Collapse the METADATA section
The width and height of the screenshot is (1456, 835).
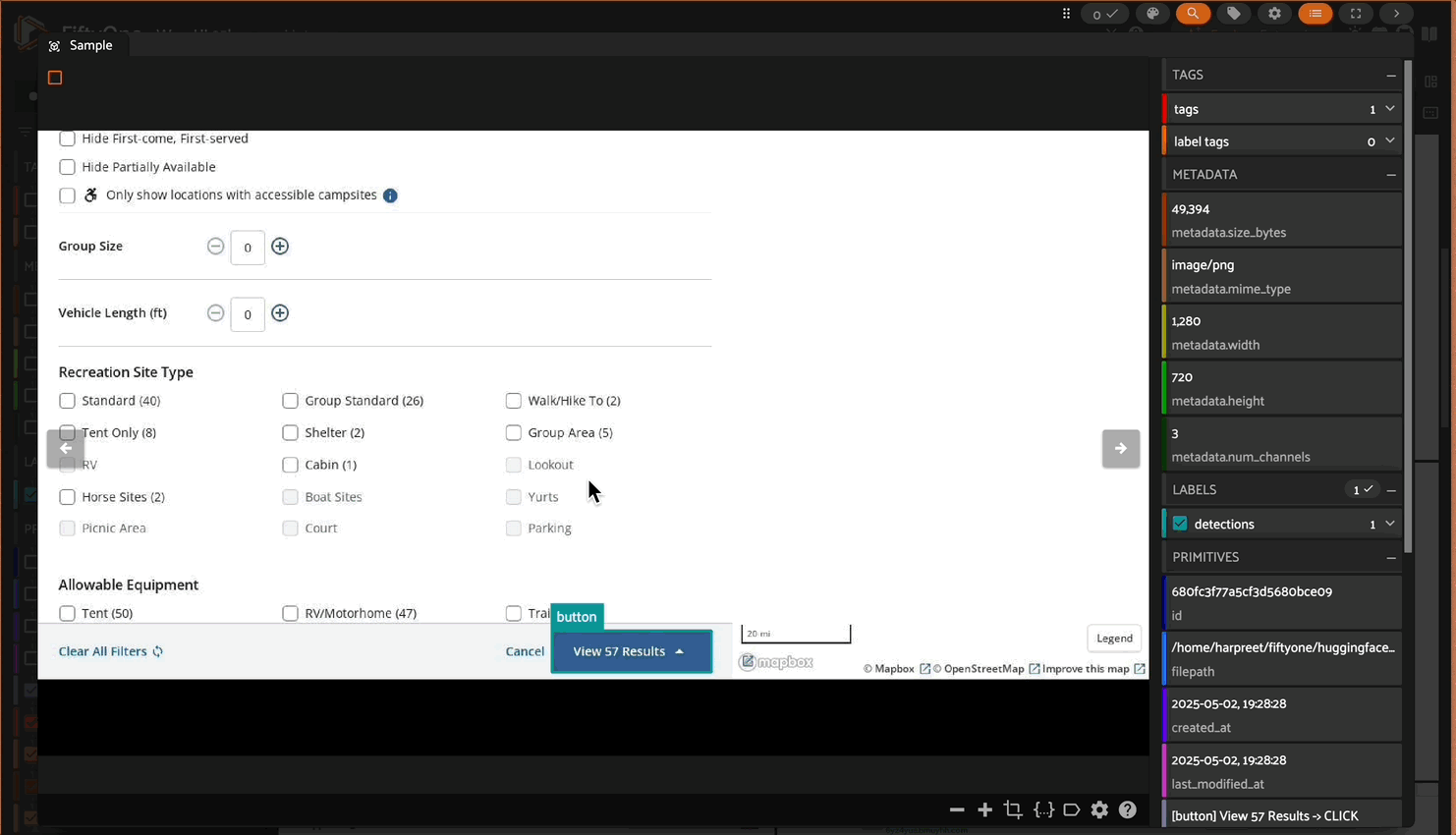coord(1390,175)
